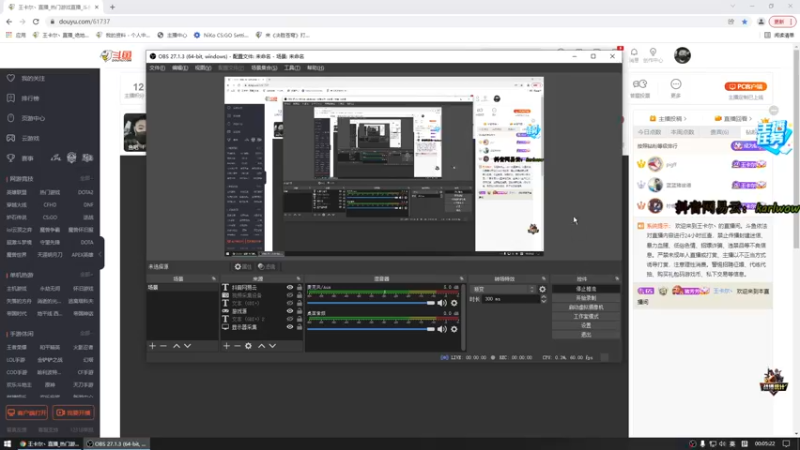Pop out the Sources dock panel
The image size is (800, 450).
coord(298,279)
